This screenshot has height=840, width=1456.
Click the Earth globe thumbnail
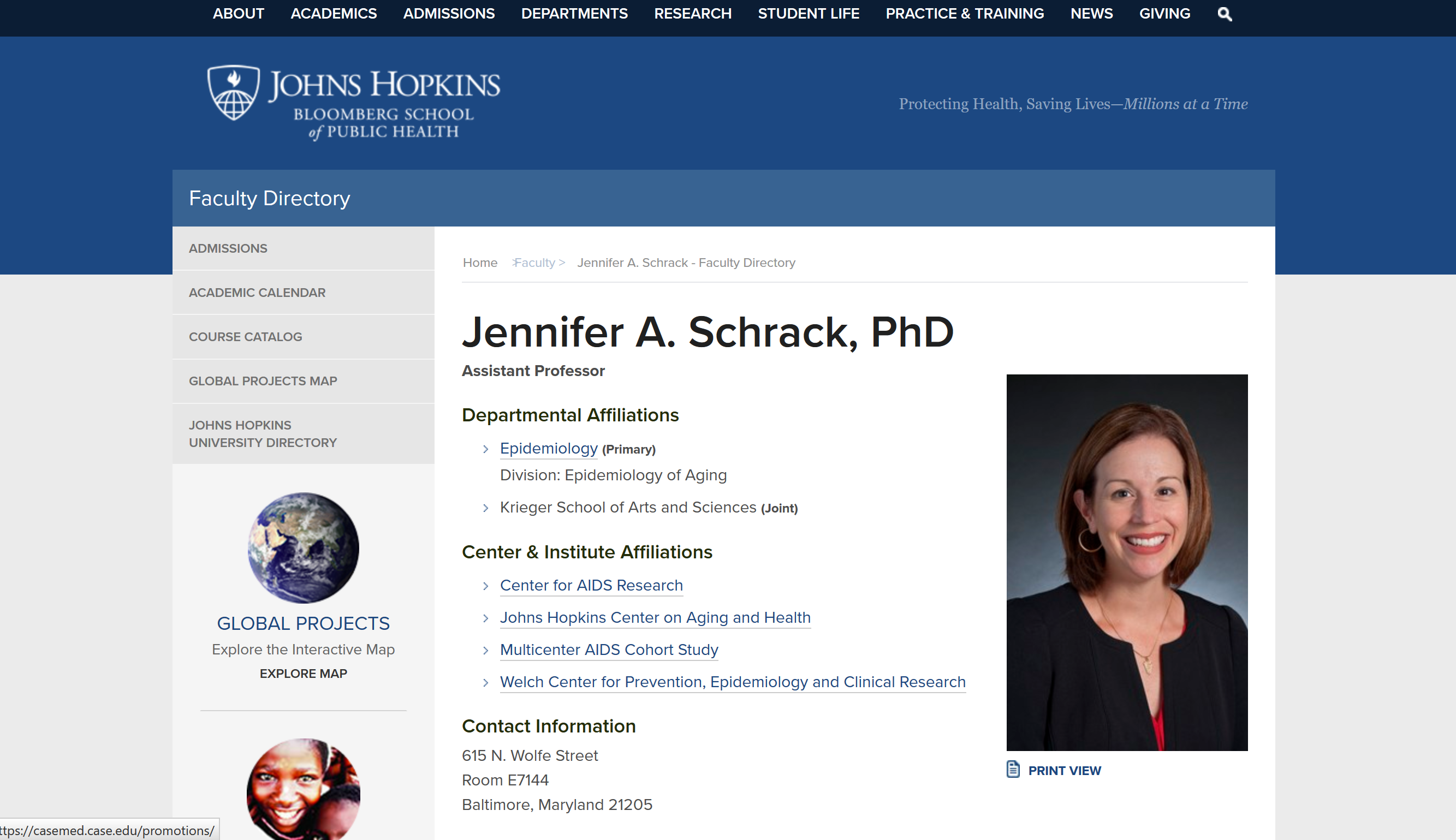coord(304,547)
